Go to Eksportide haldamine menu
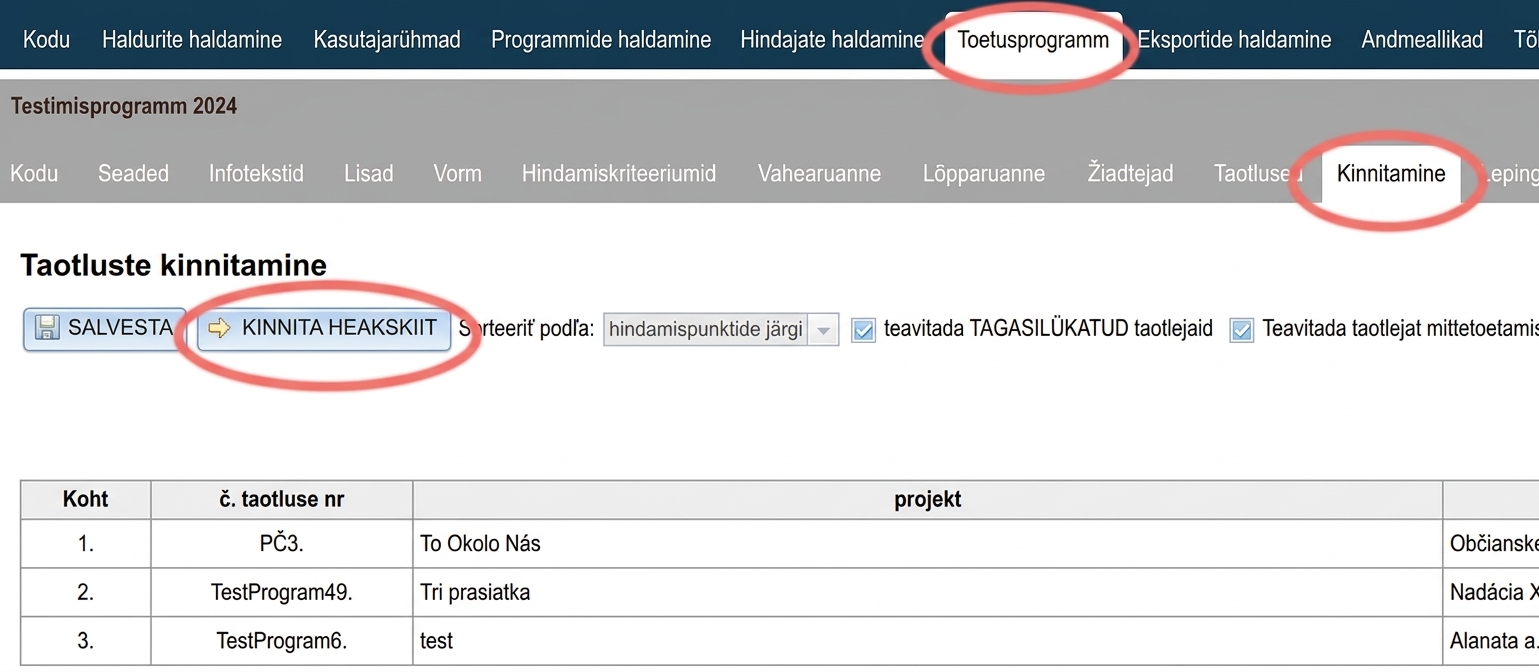 pyautogui.click(x=1234, y=40)
